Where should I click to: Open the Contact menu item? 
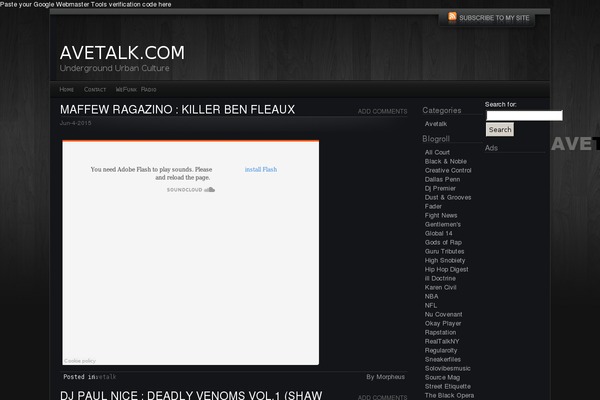pyautogui.click(x=95, y=90)
